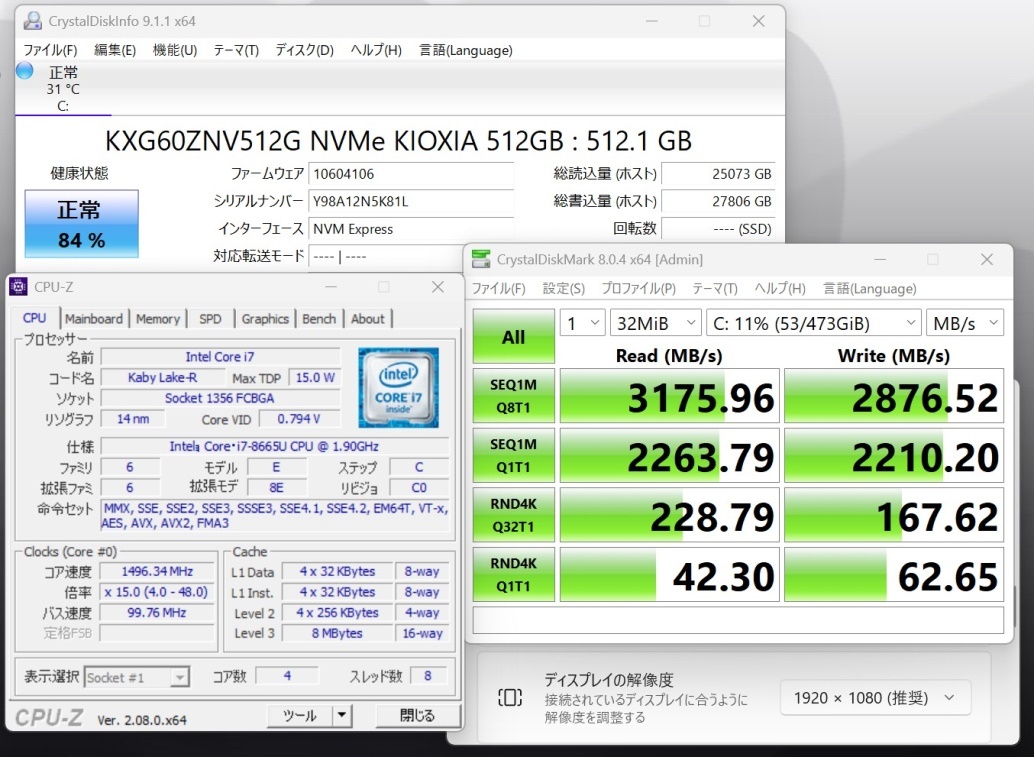This screenshot has height=757, width=1034.
Task: Run the SEQ1M Q1T1 benchmark test
Action: pos(513,455)
